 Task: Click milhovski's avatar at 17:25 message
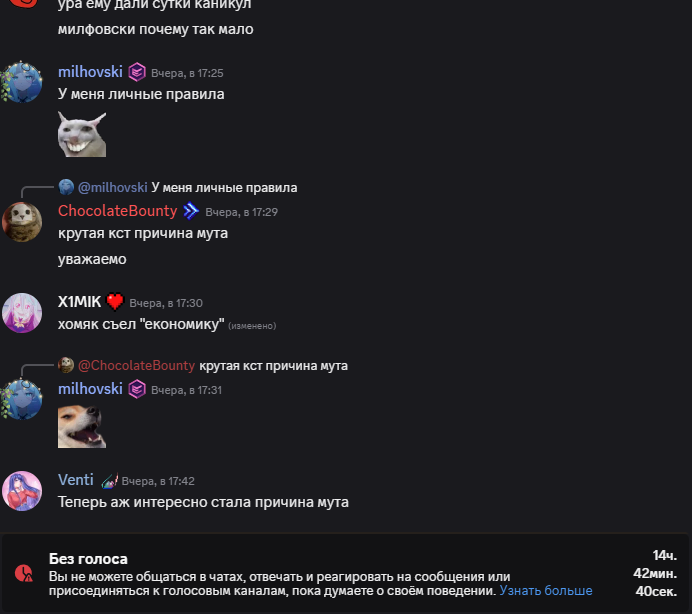tap(21, 82)
